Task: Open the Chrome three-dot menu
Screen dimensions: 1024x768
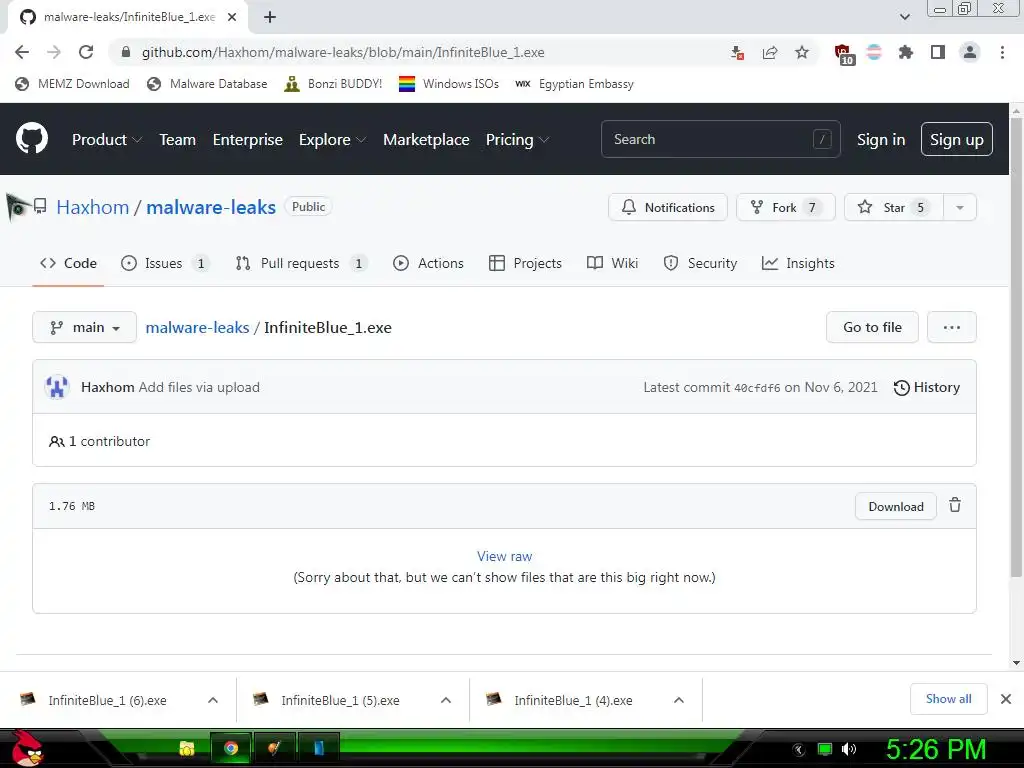Action: pyautogui.click(x=1002, y=52)
